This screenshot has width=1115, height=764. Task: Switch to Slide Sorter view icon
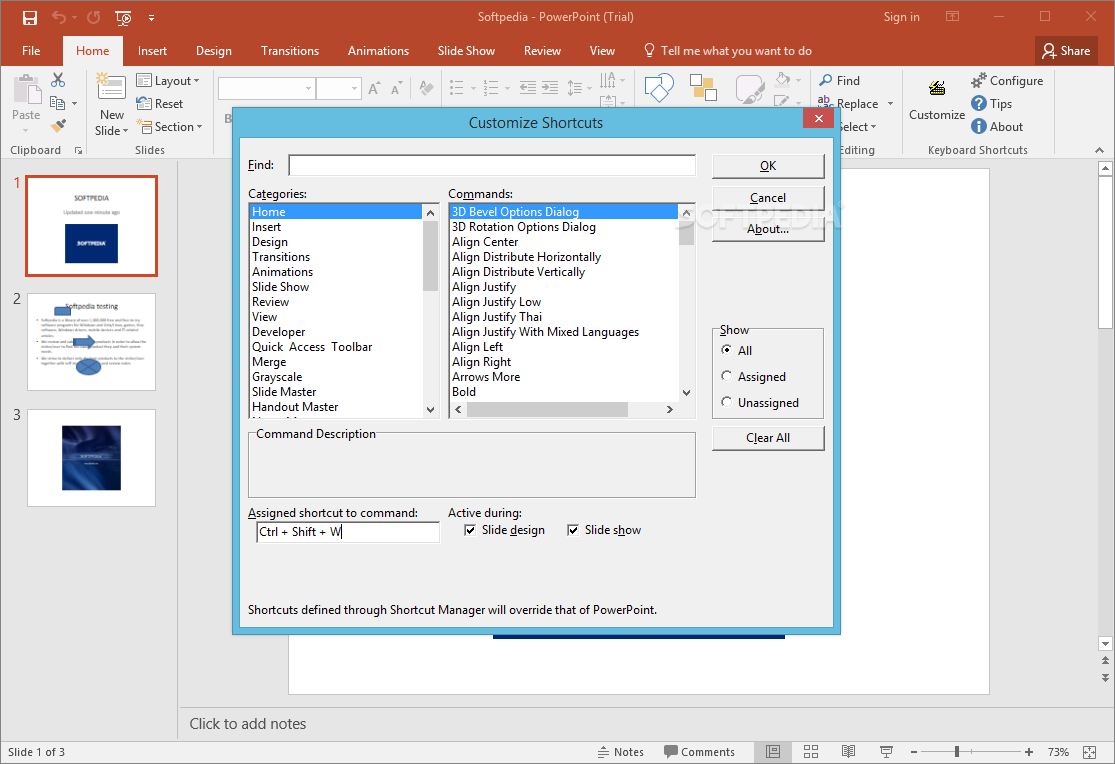tap(811, 752)
